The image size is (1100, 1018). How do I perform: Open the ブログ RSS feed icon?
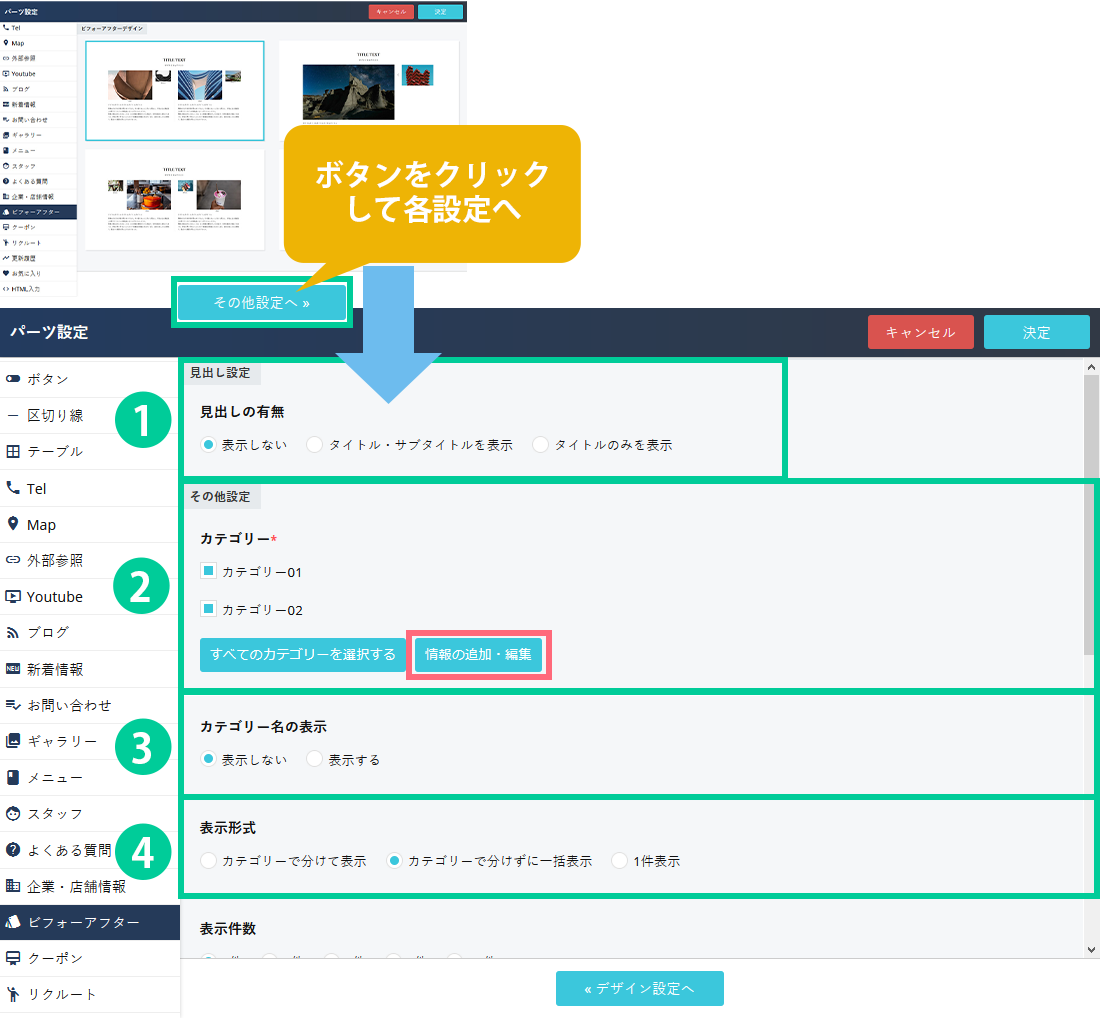[x=13, y=632]
